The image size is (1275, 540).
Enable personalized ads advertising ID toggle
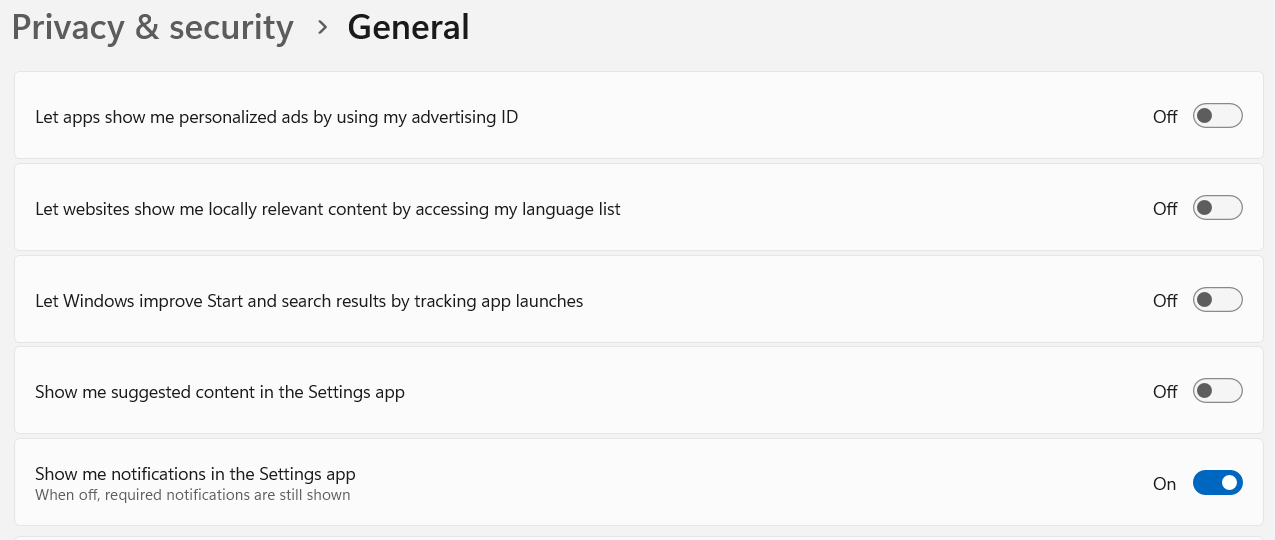(x=1217, y=116)
